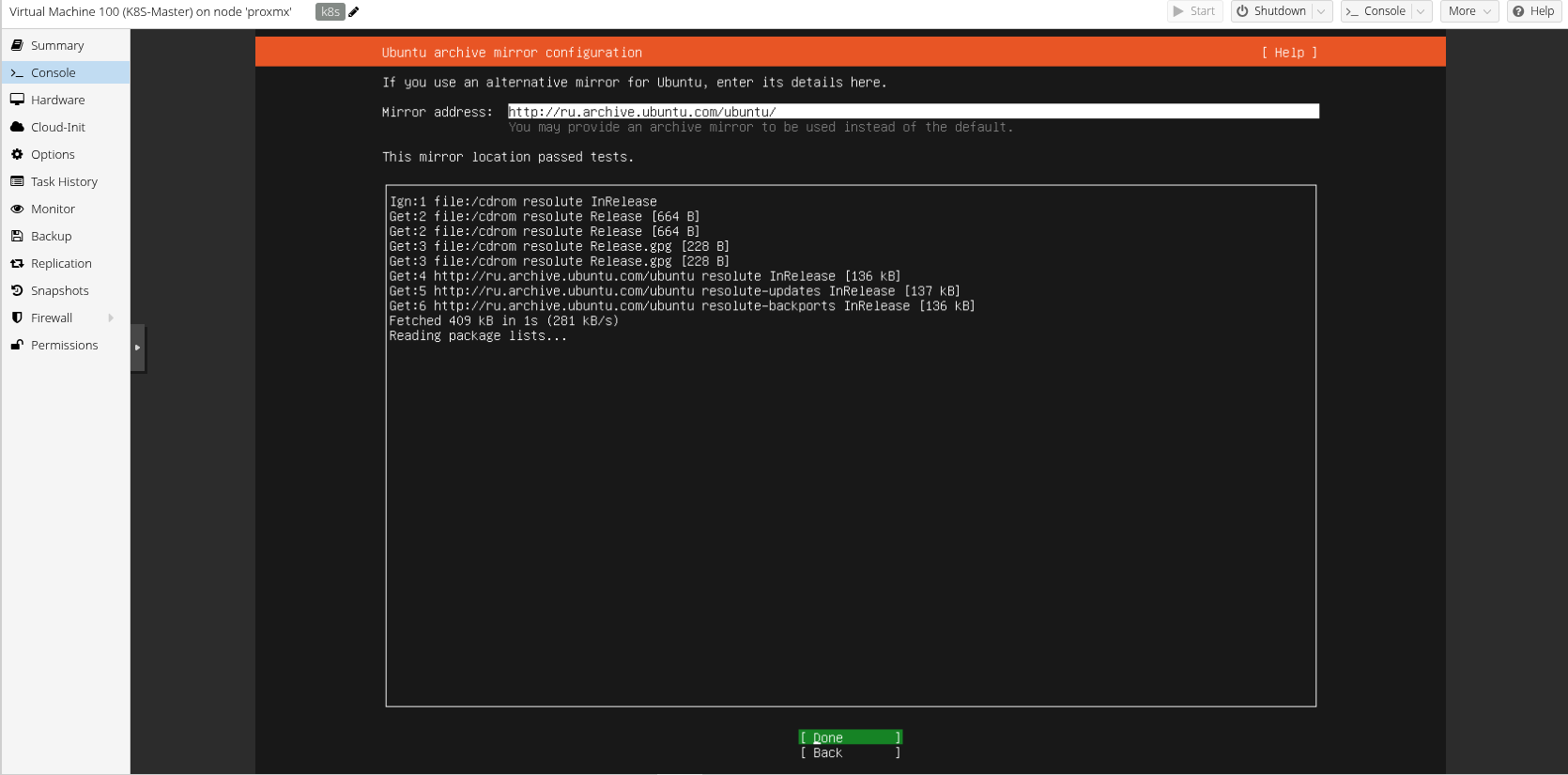This screenshot has width=1568, height=775.
Task: Click the installer Help link
Action: pyautogui.click(x=1289, y=53)
